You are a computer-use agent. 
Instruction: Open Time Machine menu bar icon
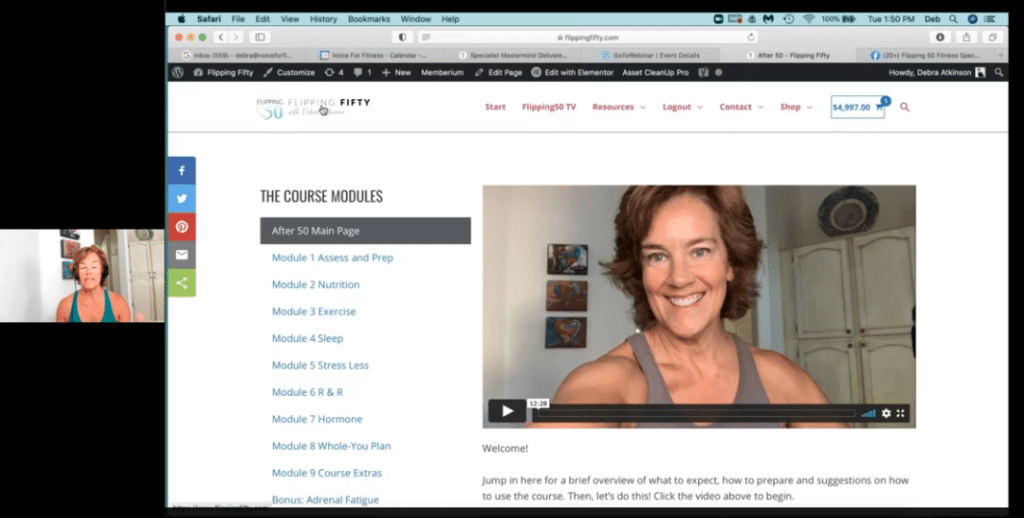tap(788, 20)
